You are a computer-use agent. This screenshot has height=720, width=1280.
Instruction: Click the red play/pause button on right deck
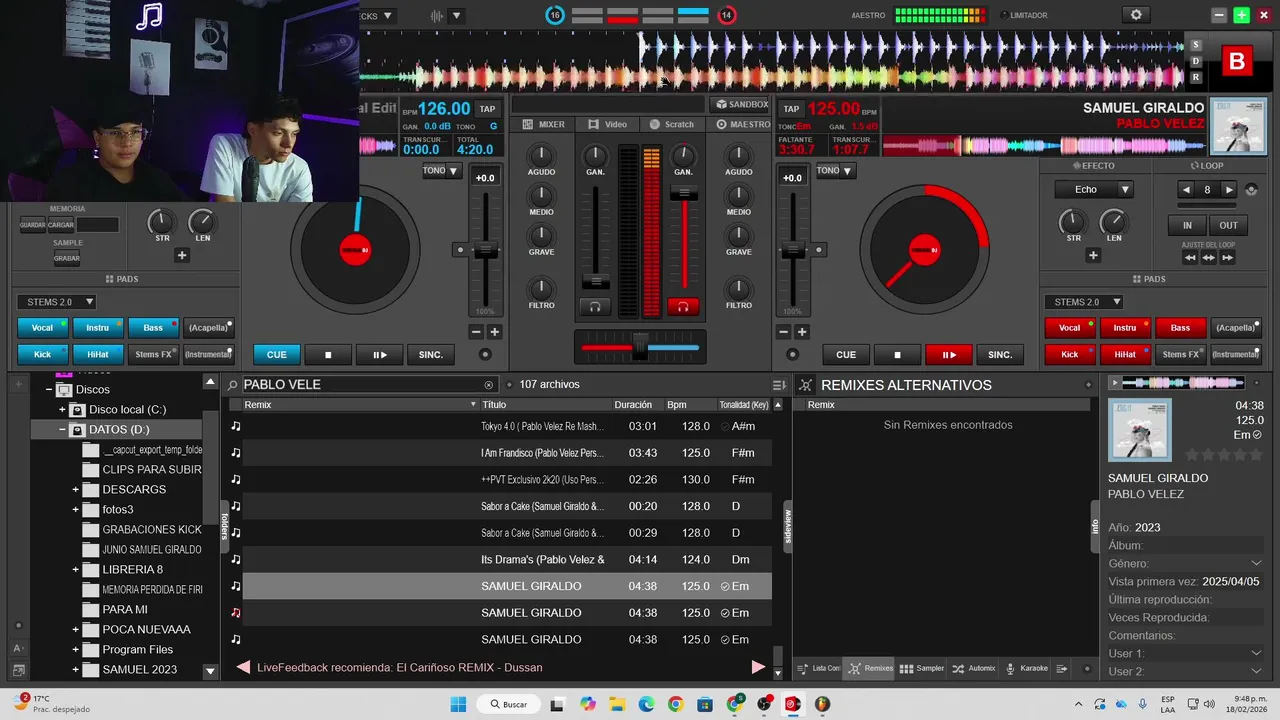pos(948,354)
